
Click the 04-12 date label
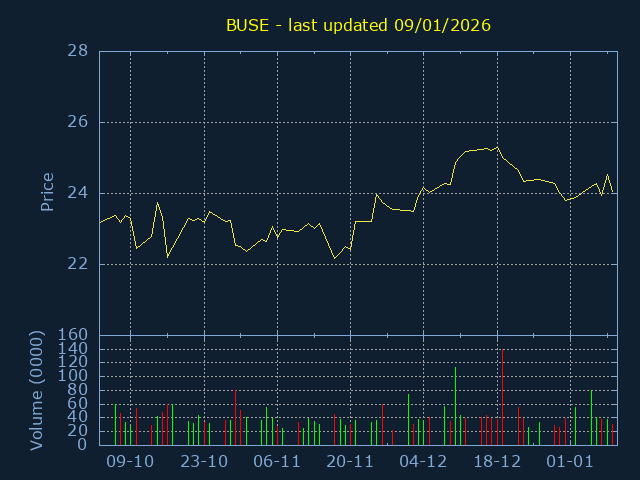423,462
